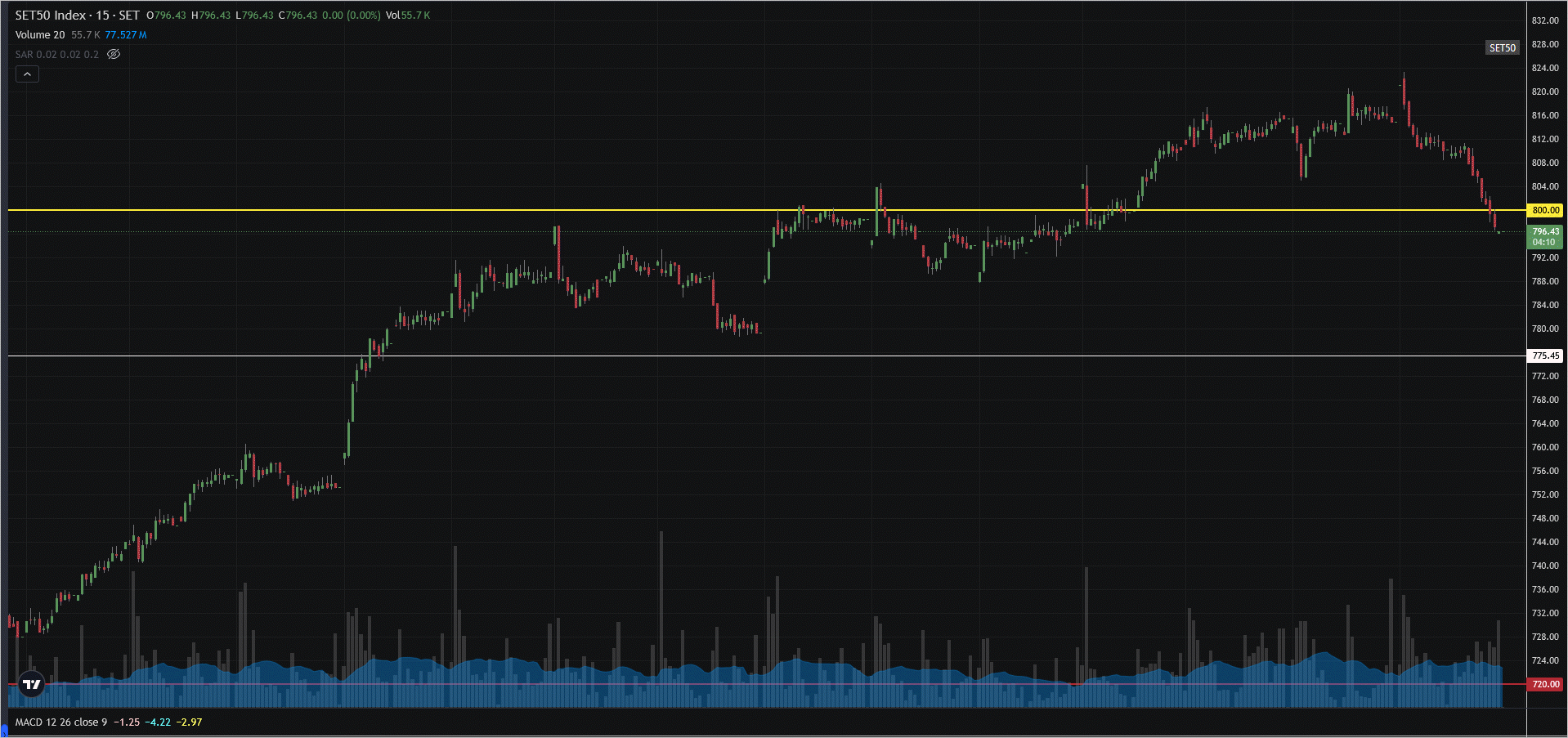The image size is (1568, 738).
Task: Click the close value C796.43
Action: 298,16
